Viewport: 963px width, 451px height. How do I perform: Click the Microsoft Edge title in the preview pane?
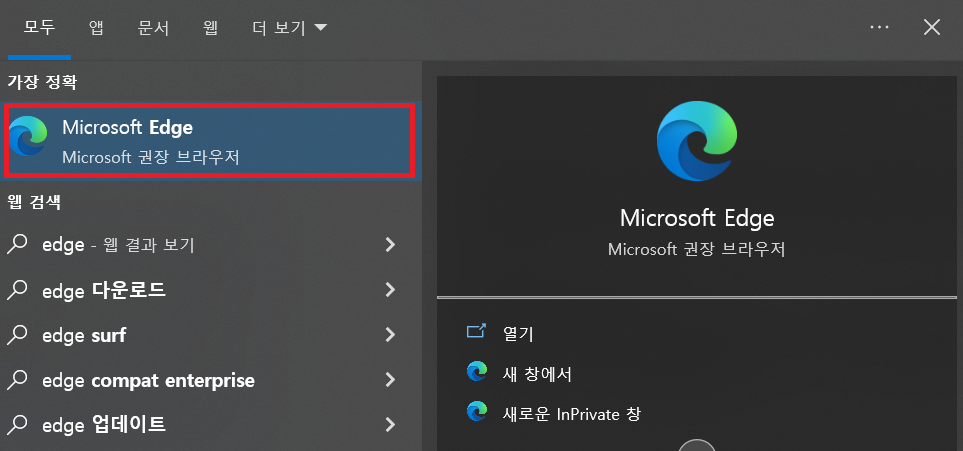point(696,218)
